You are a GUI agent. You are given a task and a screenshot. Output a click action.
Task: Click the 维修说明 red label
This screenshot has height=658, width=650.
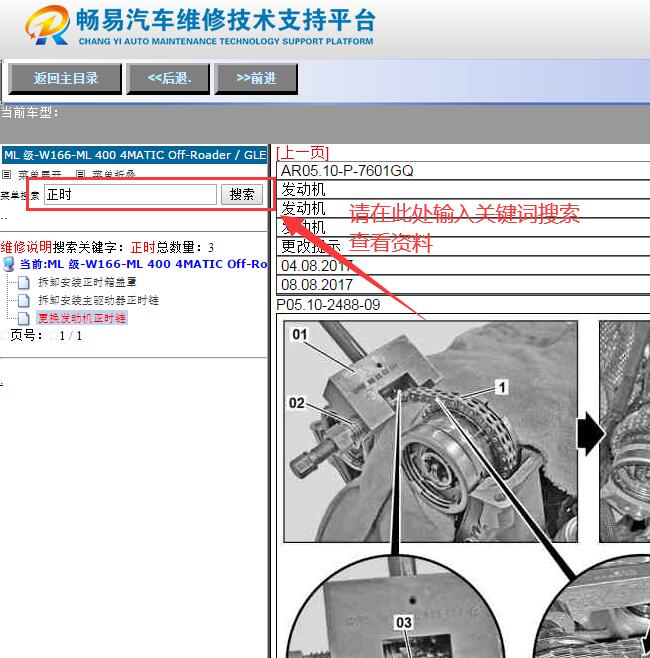point(26,247)
